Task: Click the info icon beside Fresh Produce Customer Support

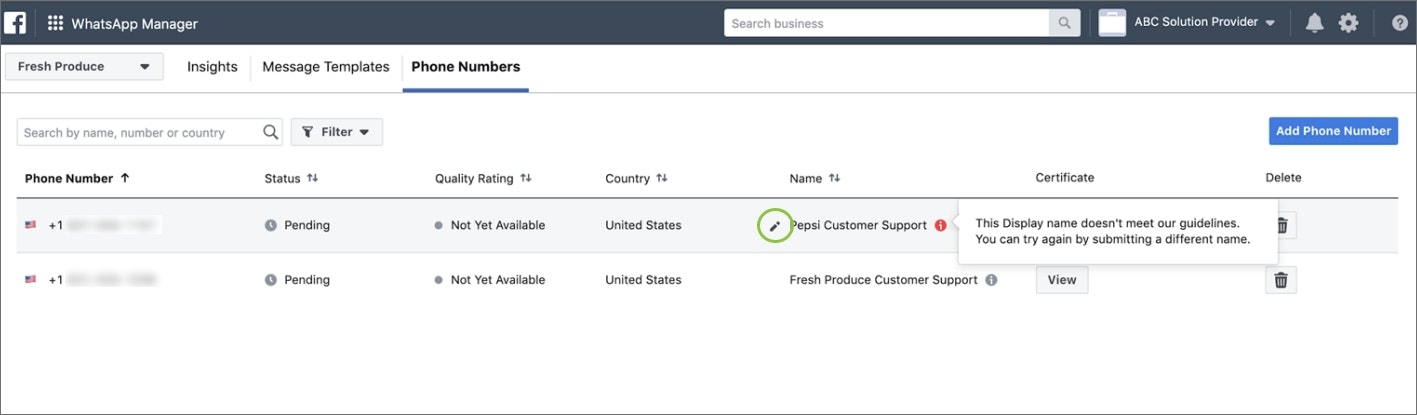Action: tap(991, 280)
